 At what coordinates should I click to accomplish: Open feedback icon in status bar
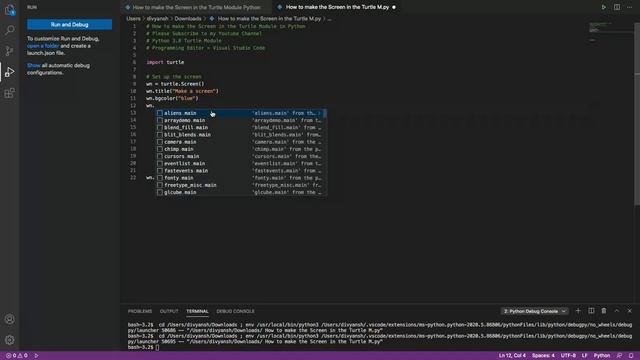(x=619, y=356)
